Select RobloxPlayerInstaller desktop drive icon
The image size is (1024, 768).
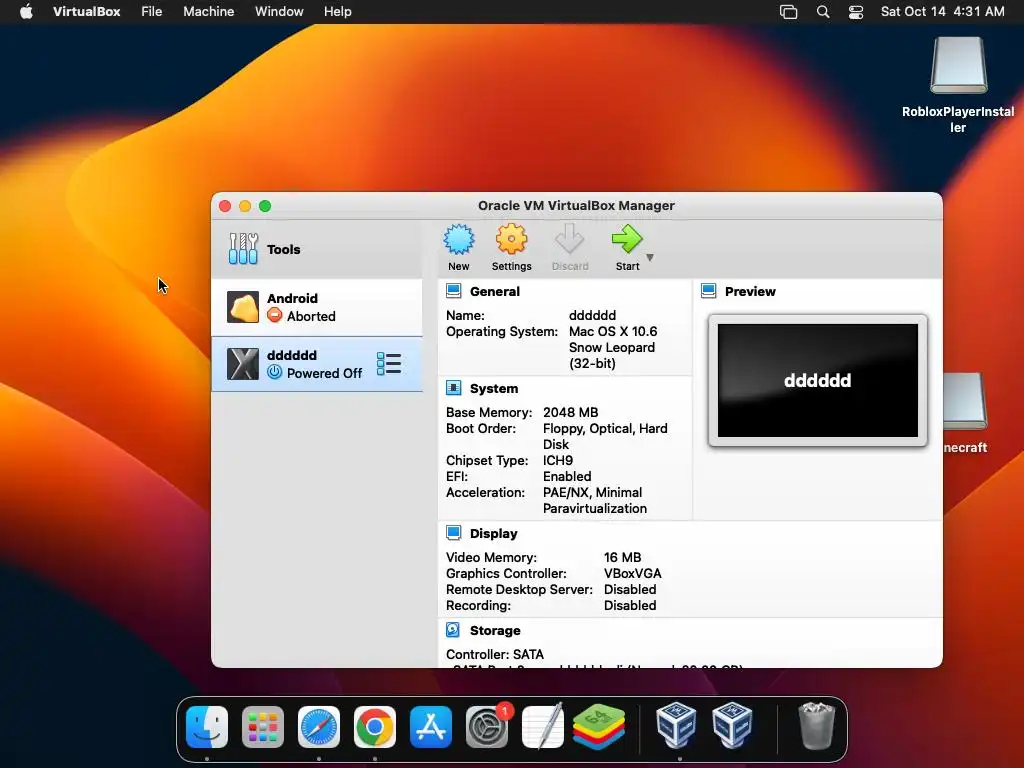(959, 65)
